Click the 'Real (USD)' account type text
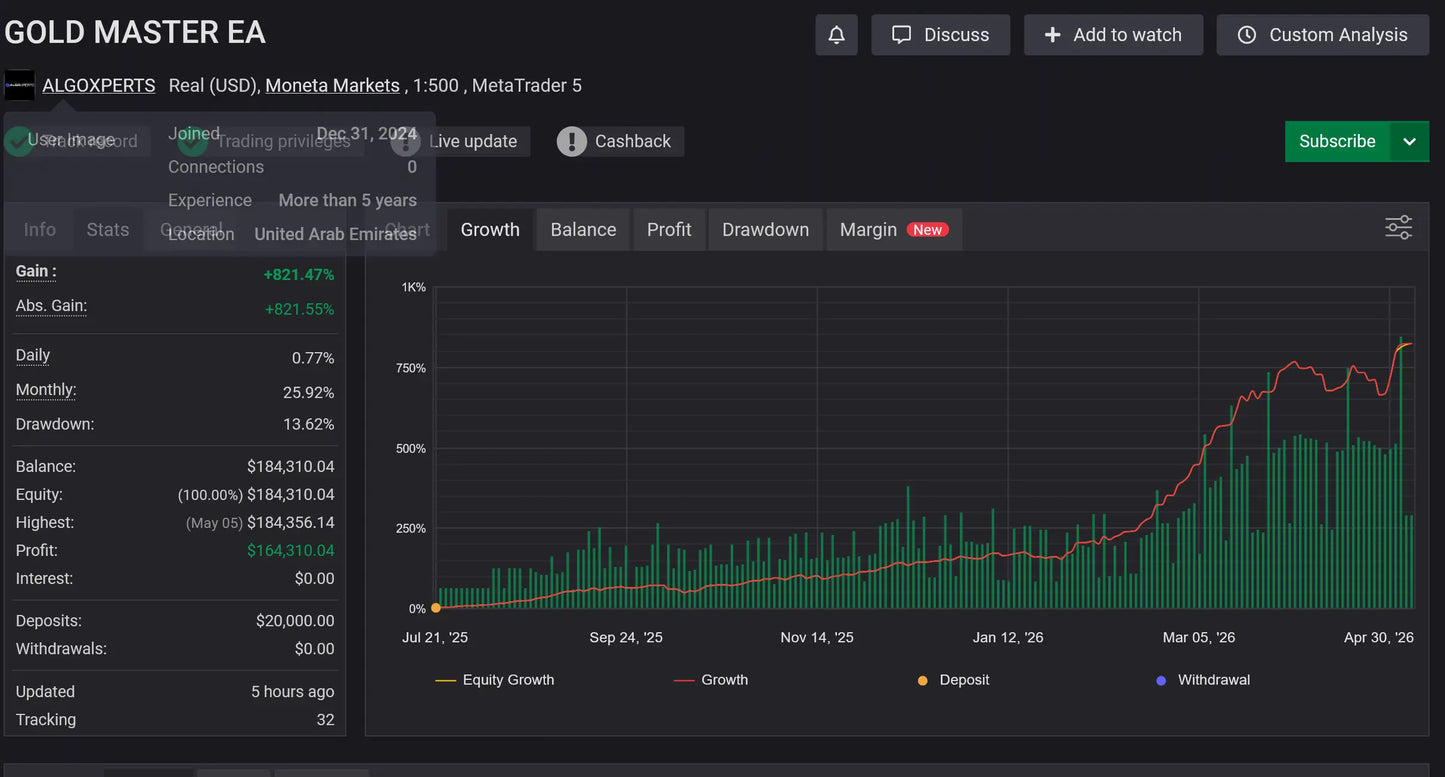1445x777 pixels. click(212, 85)
